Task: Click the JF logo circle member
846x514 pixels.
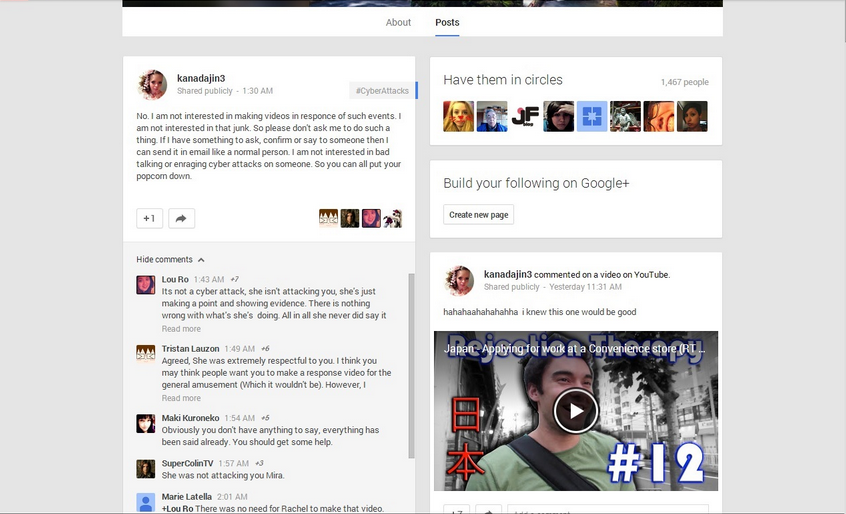Action: pos(525,117)
